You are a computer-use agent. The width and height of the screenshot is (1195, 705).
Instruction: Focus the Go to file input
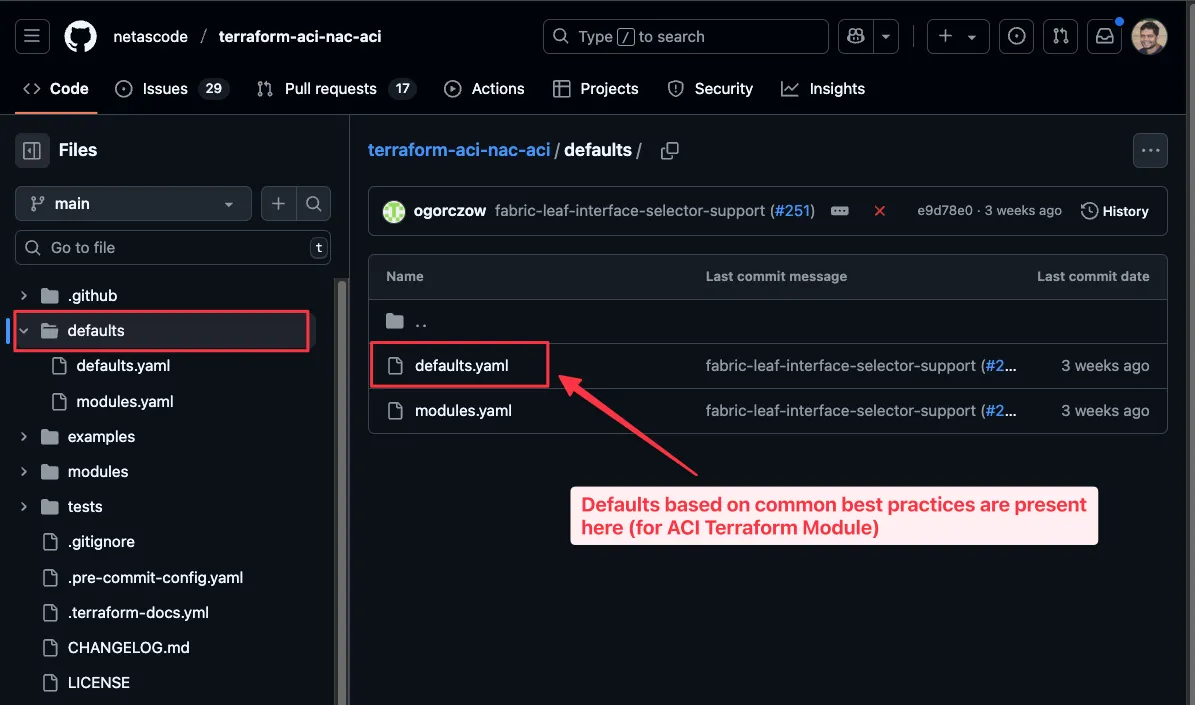tap(172, 247)
